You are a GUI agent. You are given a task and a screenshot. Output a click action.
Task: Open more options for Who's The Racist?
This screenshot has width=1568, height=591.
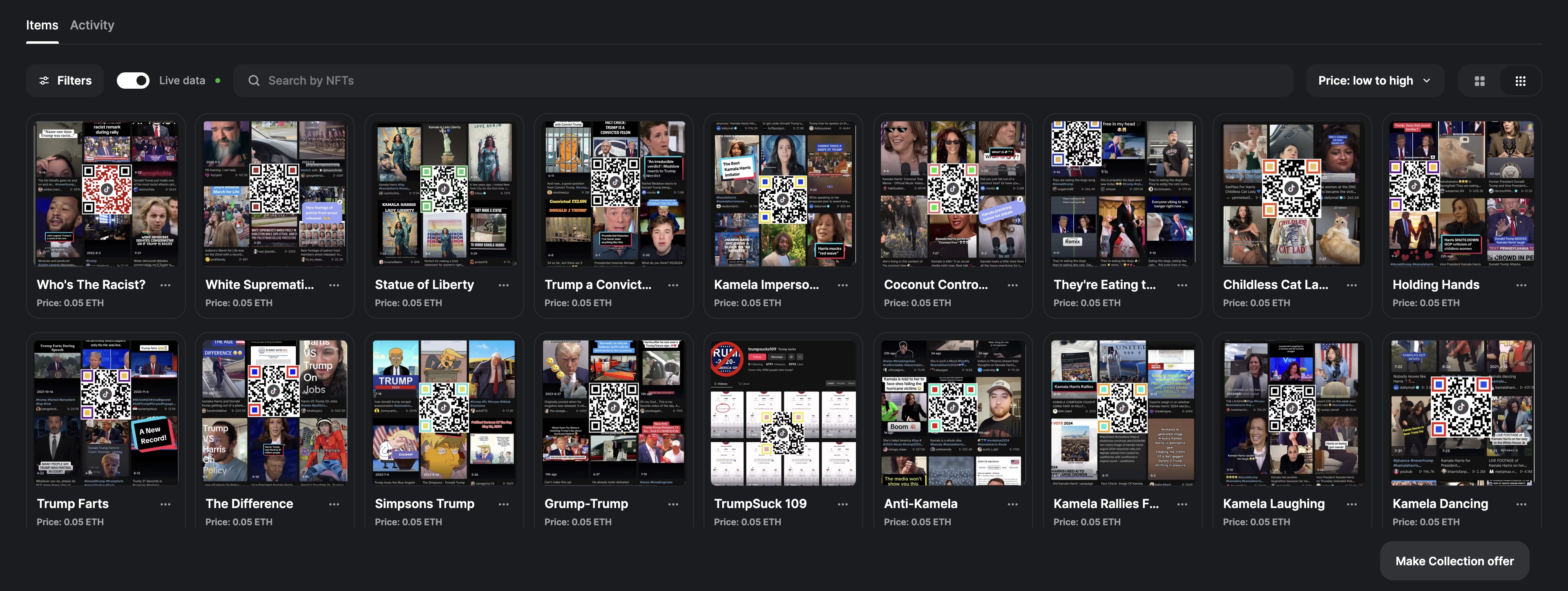165,285
